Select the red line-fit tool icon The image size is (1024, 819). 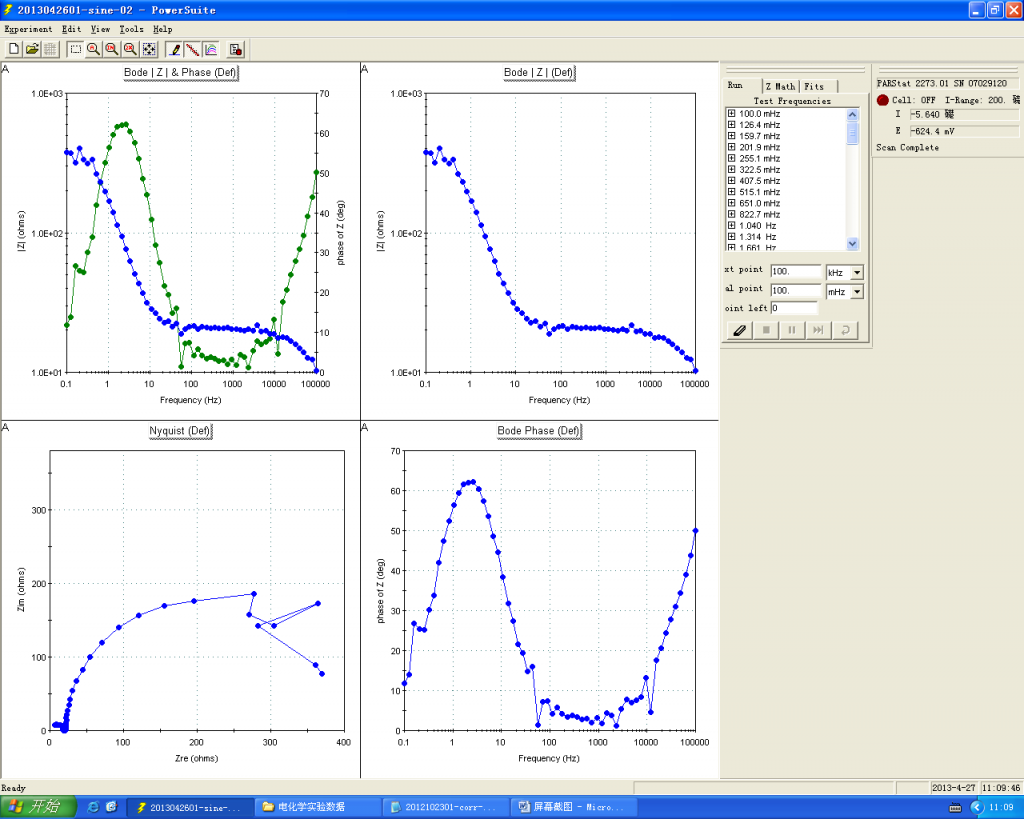(192, 49)
